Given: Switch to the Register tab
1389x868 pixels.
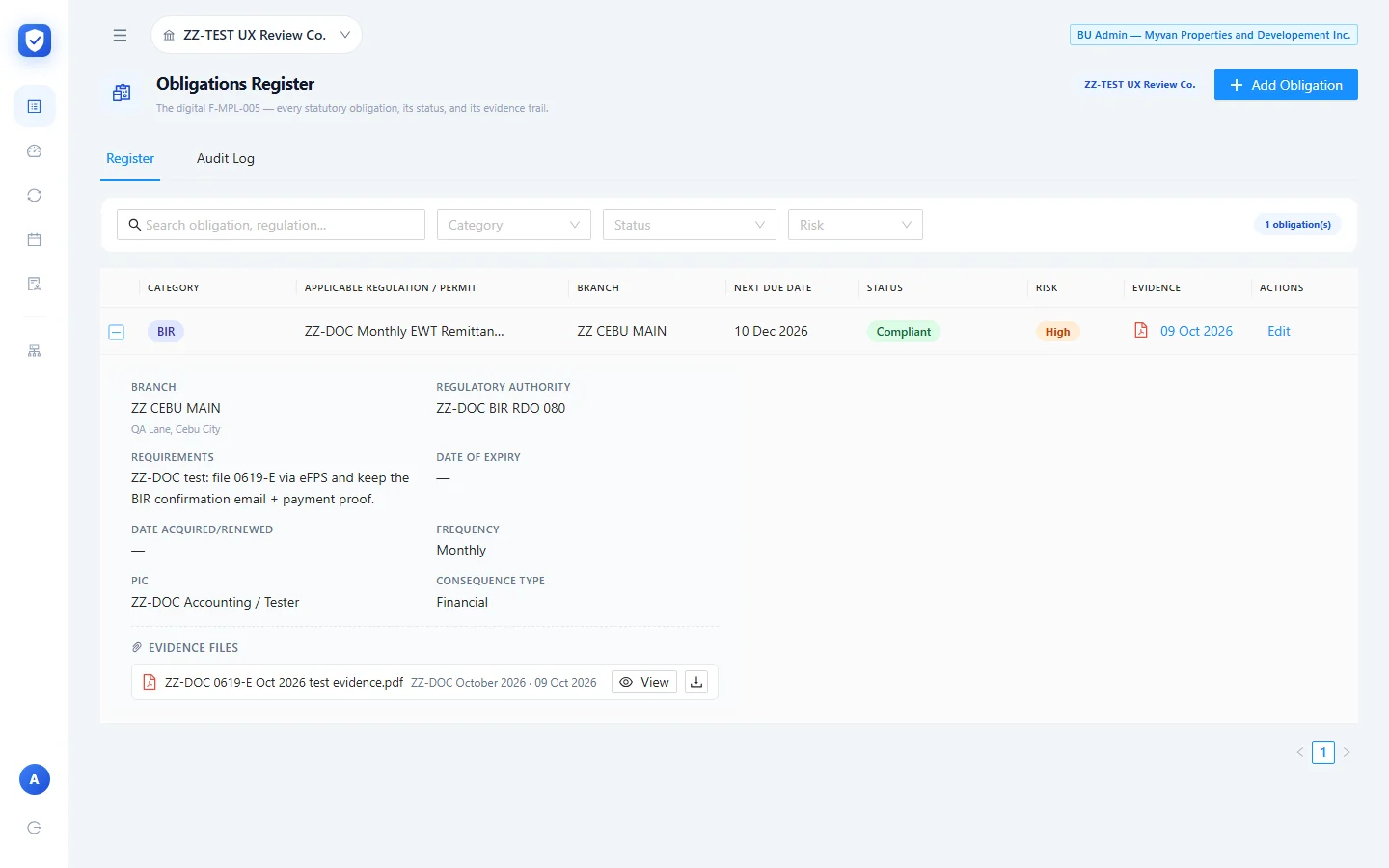Looking at the screenshot, I should coord(130,158).
